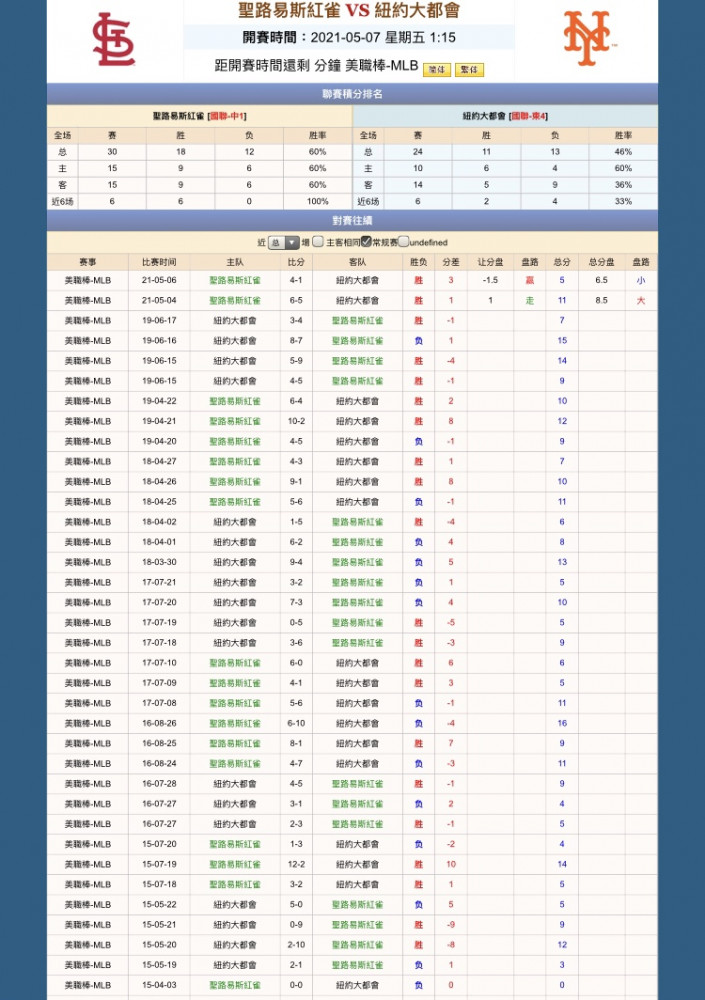
Task: Click the 赛事 column header
Action: (x=88, y=262)
